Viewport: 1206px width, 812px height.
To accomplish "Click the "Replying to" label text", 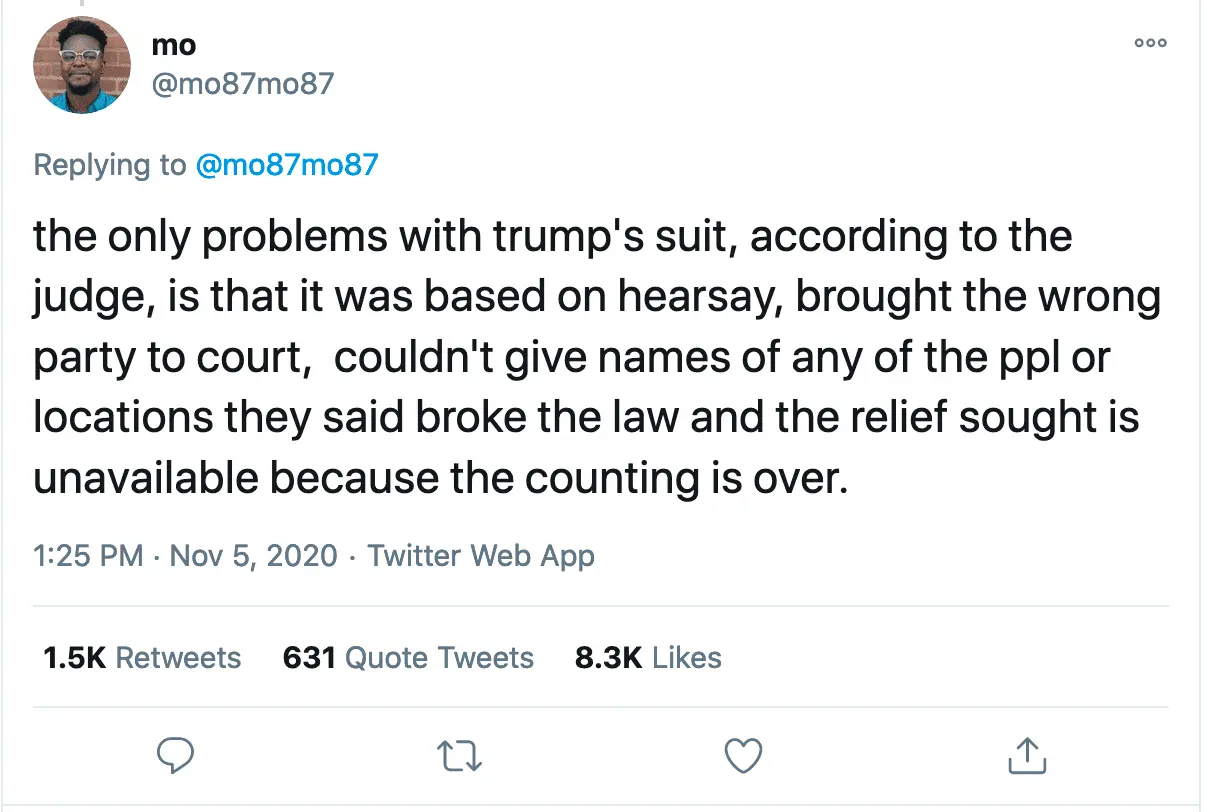I will coord(110,164).
